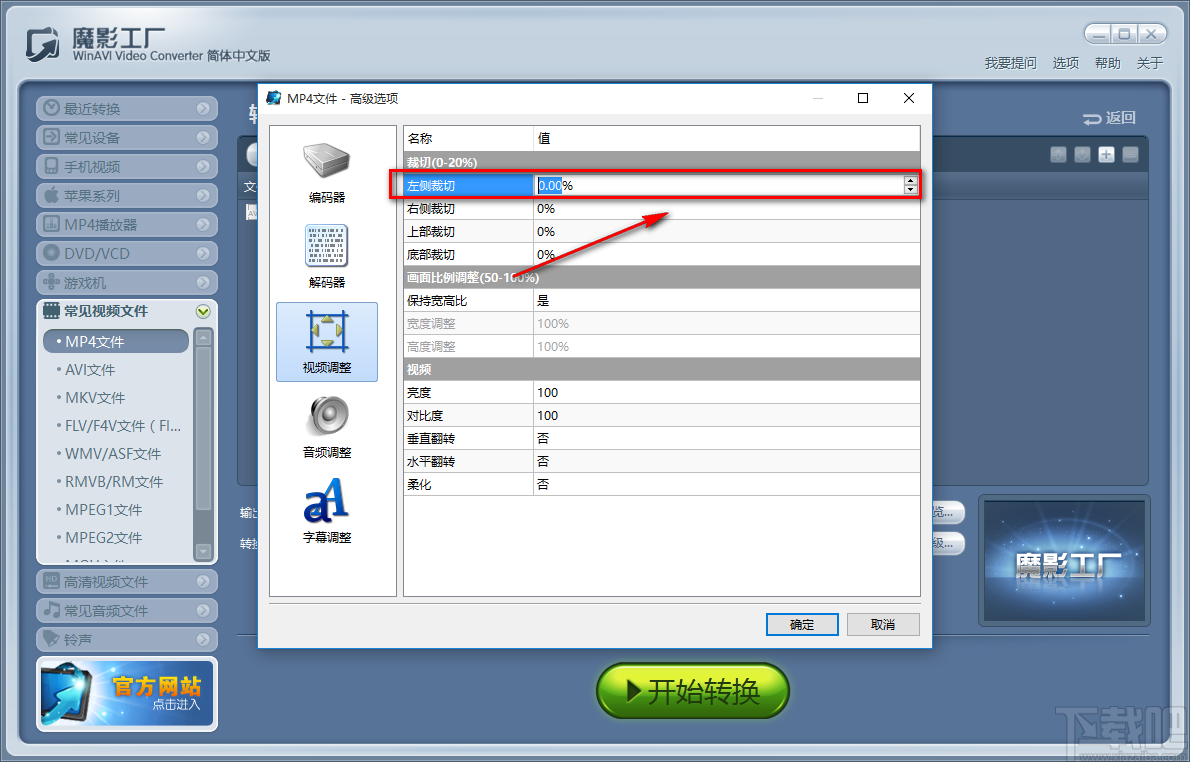
Task: Expand the 最近转换 category
Action: click(127, 109)
